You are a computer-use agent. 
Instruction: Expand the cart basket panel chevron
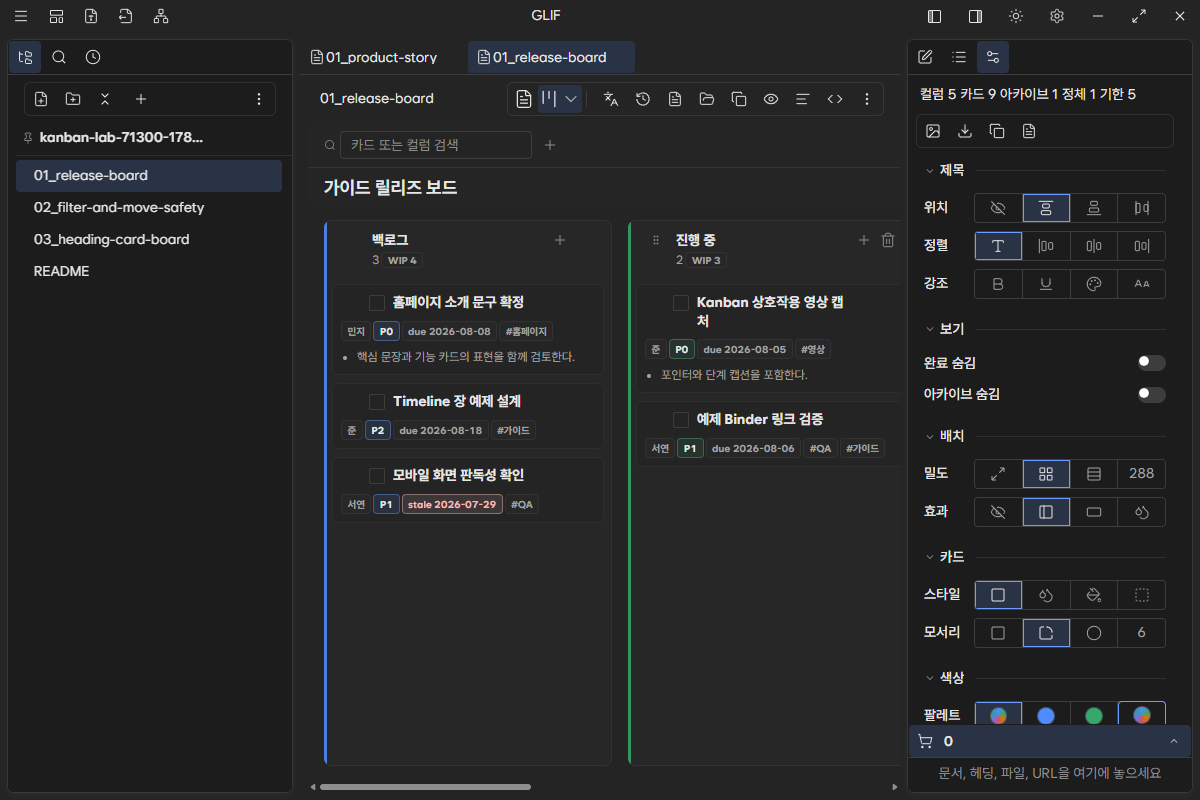1174,741
